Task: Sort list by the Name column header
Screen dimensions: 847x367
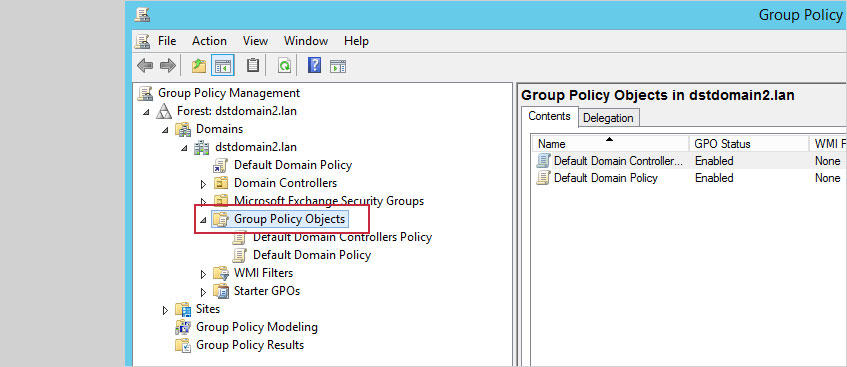Action: coord(610,144)
